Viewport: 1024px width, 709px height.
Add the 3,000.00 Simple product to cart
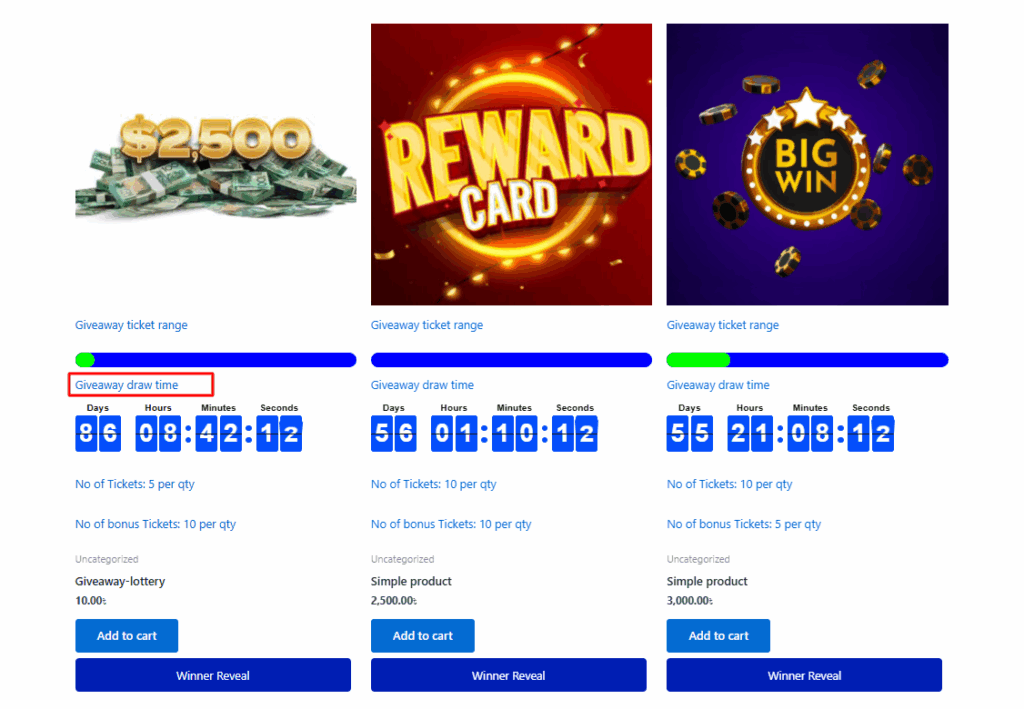point(718,636)
